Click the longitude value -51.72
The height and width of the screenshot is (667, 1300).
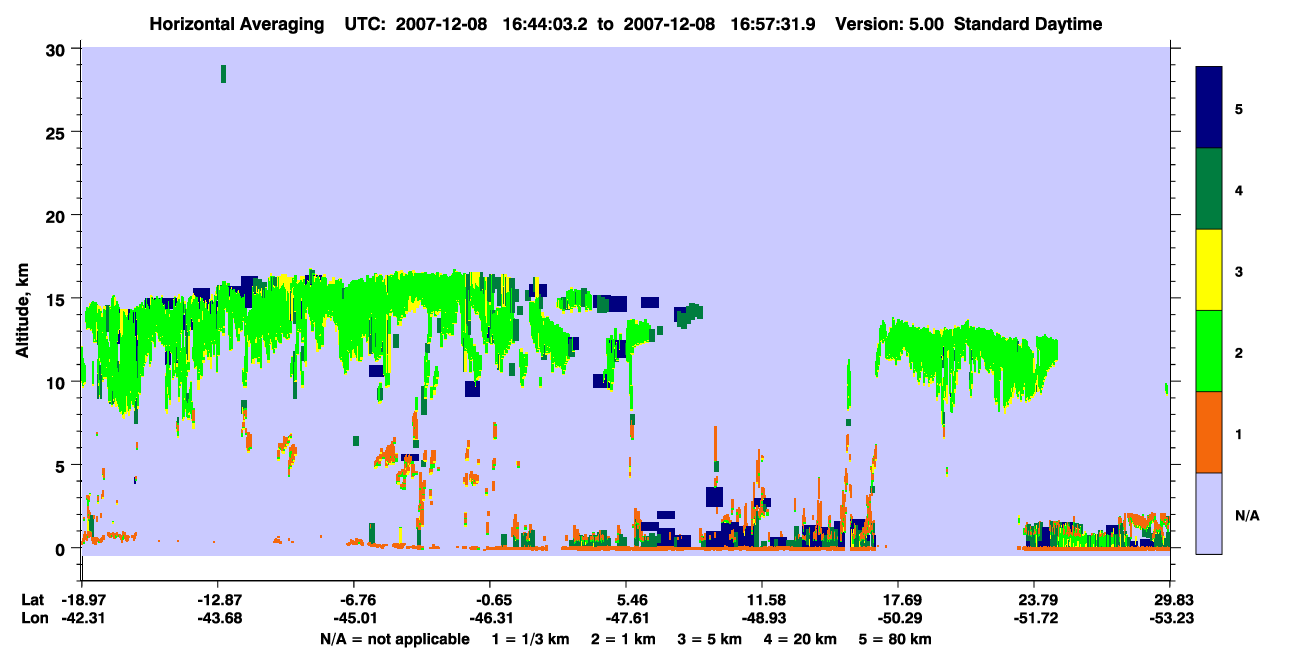click(x=1034, y=618)
